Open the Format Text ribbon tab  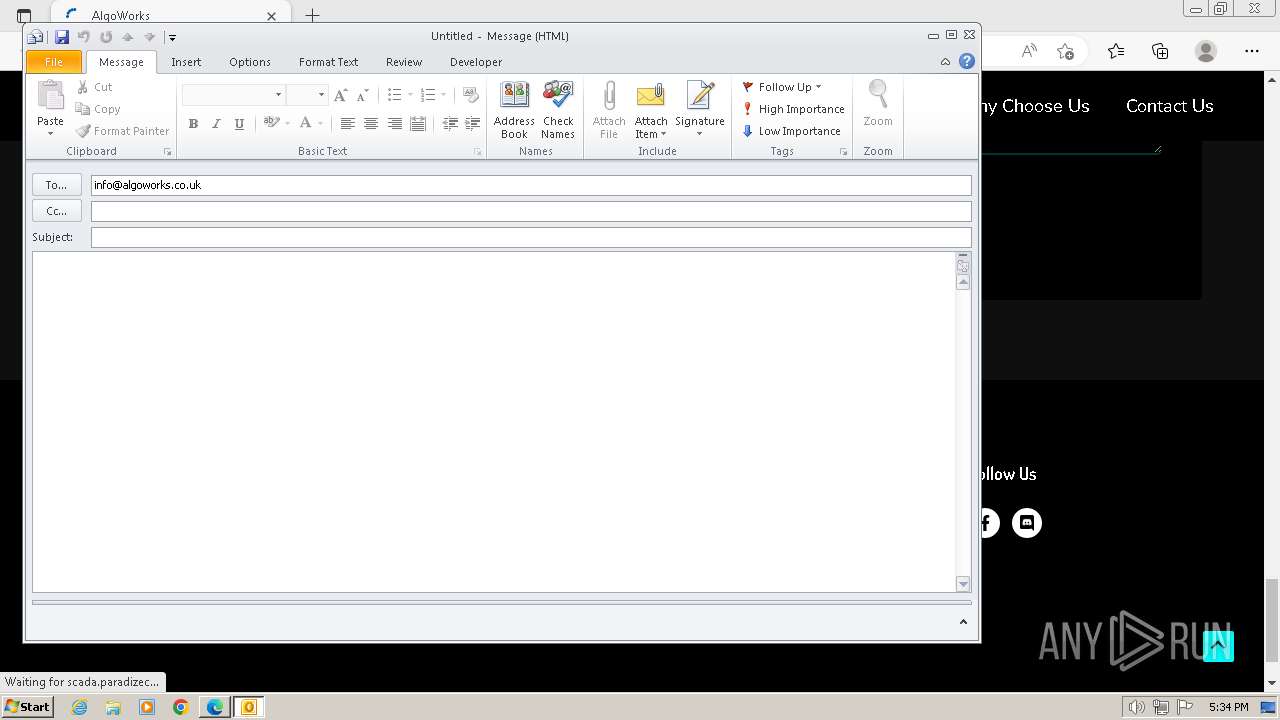tap(328, 62)
